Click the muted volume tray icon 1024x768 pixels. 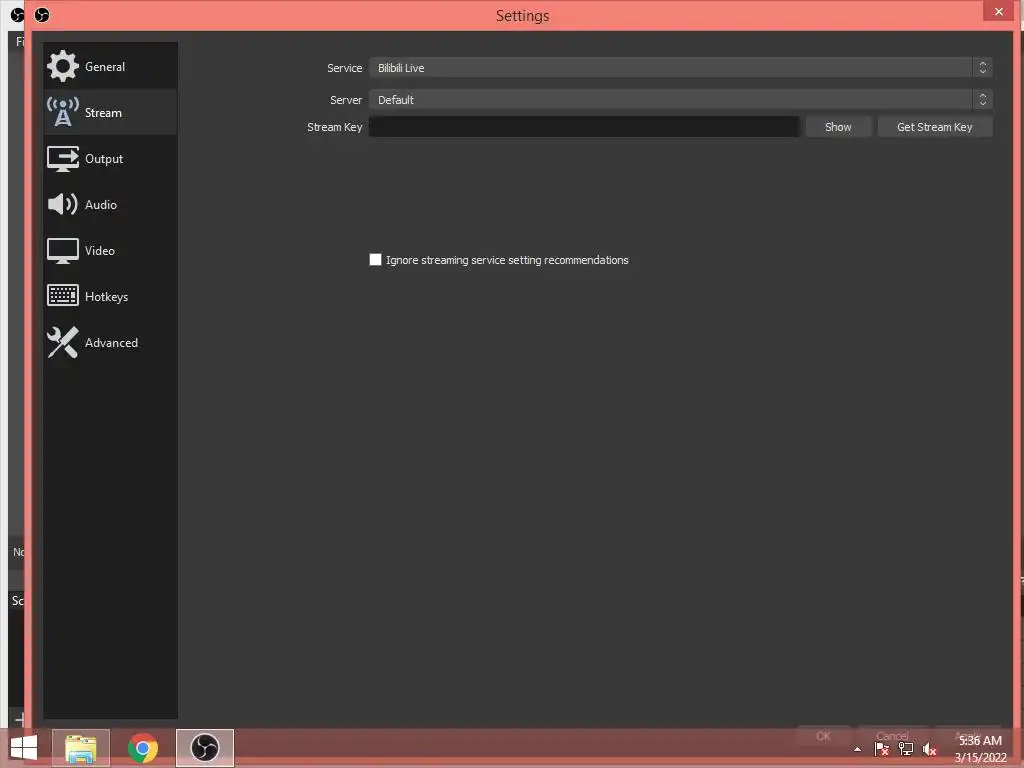click(929, 750)
